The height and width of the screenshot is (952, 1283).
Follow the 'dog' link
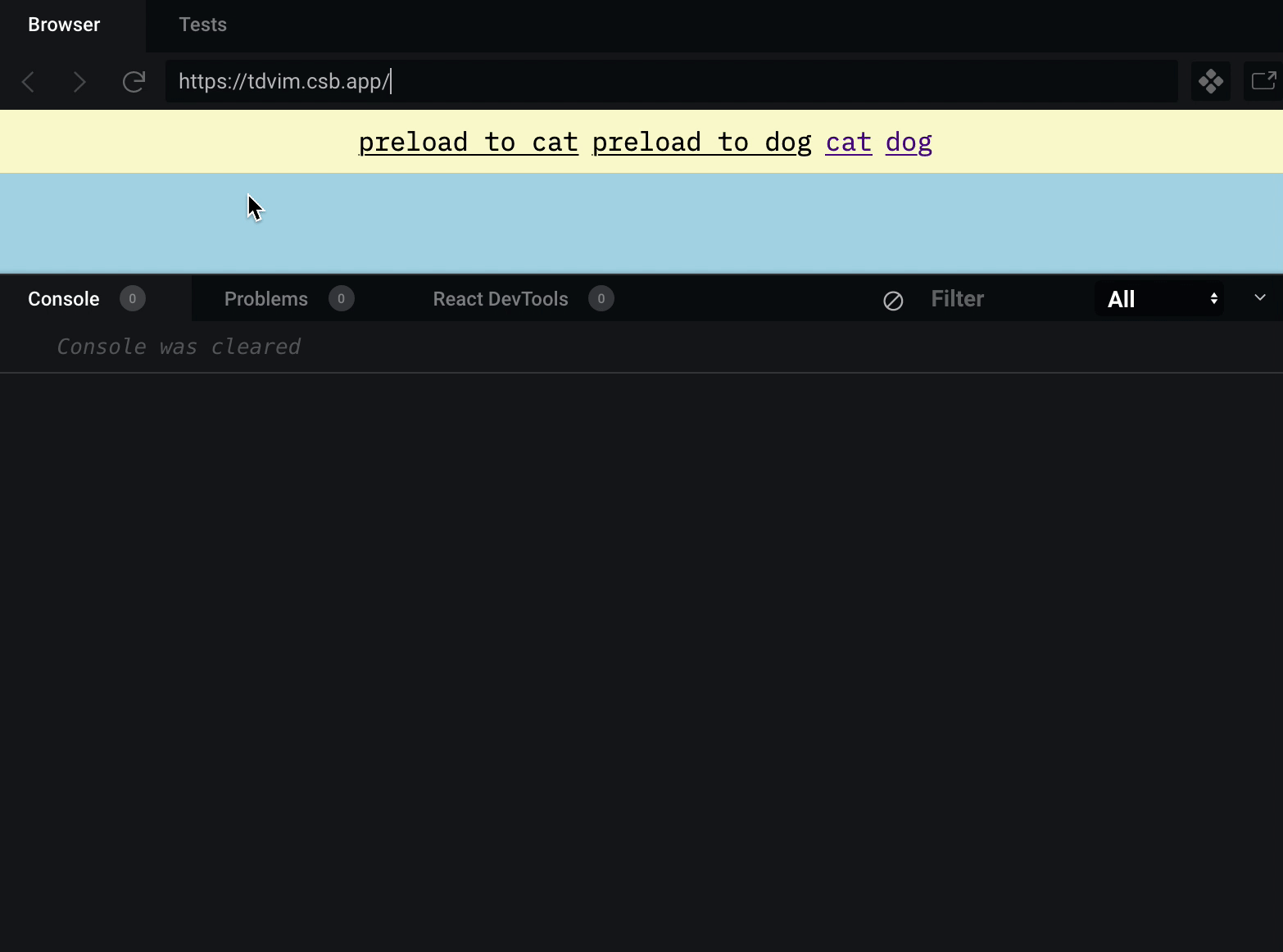pos(909,142)
